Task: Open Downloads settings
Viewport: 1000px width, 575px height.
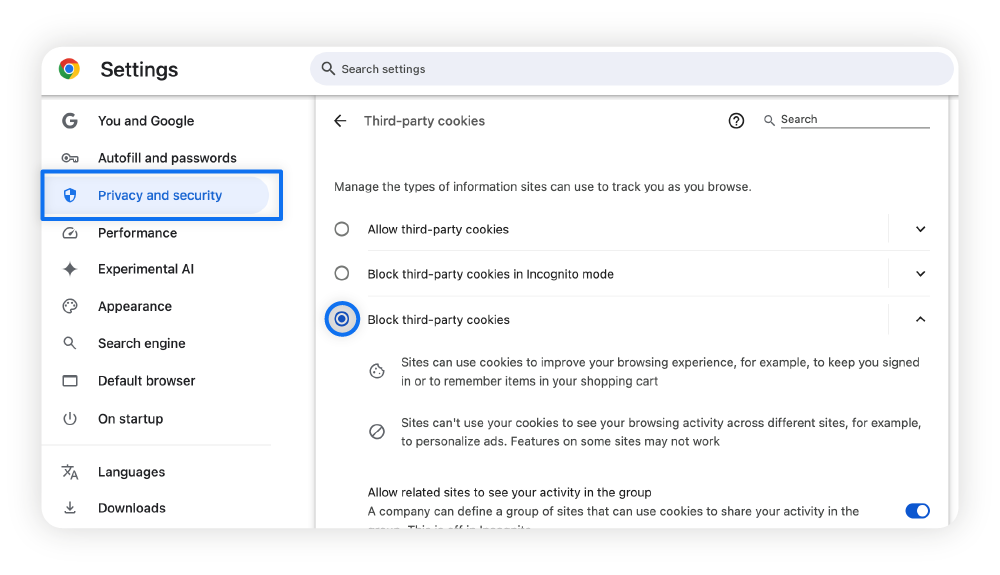Action: tap(131, 508)
